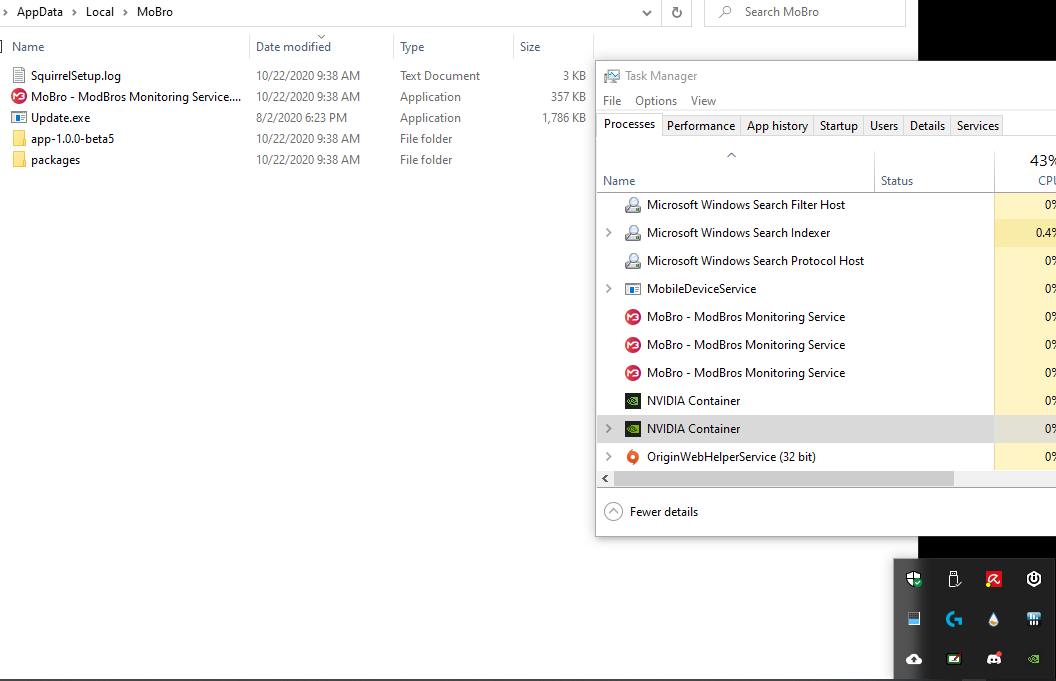Click the green tablet pen tray icon
Viewport: 1056px width, 681px height.
(x=954, y=659)
